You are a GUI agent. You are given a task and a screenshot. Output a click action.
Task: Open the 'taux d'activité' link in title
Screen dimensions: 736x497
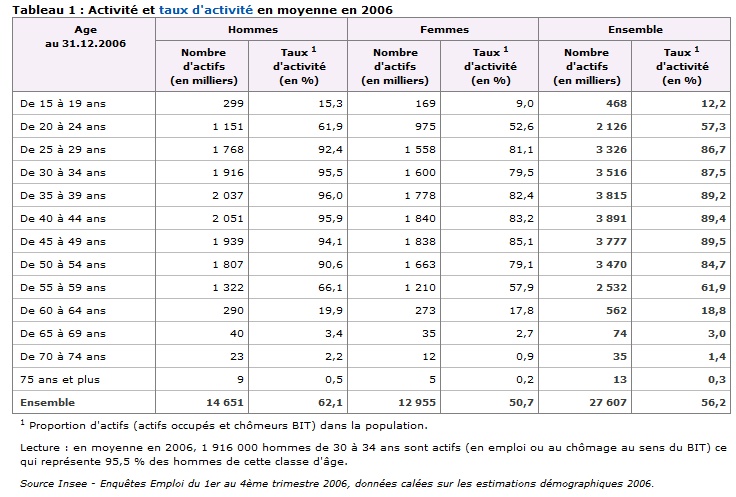(206, 10)
